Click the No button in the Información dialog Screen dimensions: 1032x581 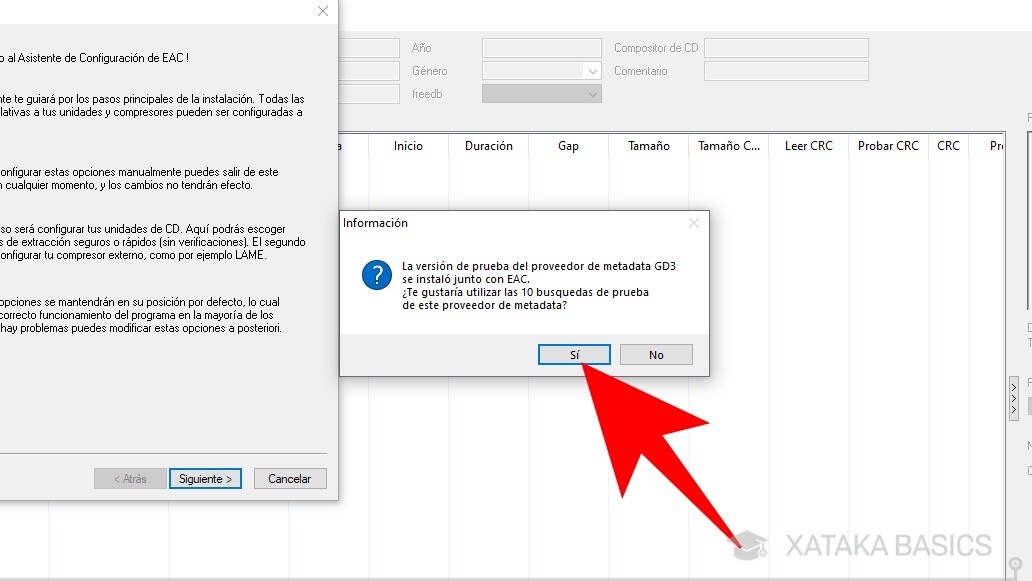point(656,354)
